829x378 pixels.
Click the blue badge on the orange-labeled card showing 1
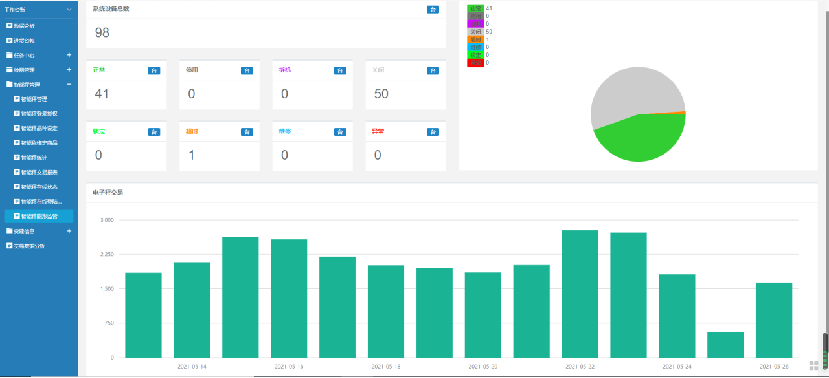(x=247, y=132)
